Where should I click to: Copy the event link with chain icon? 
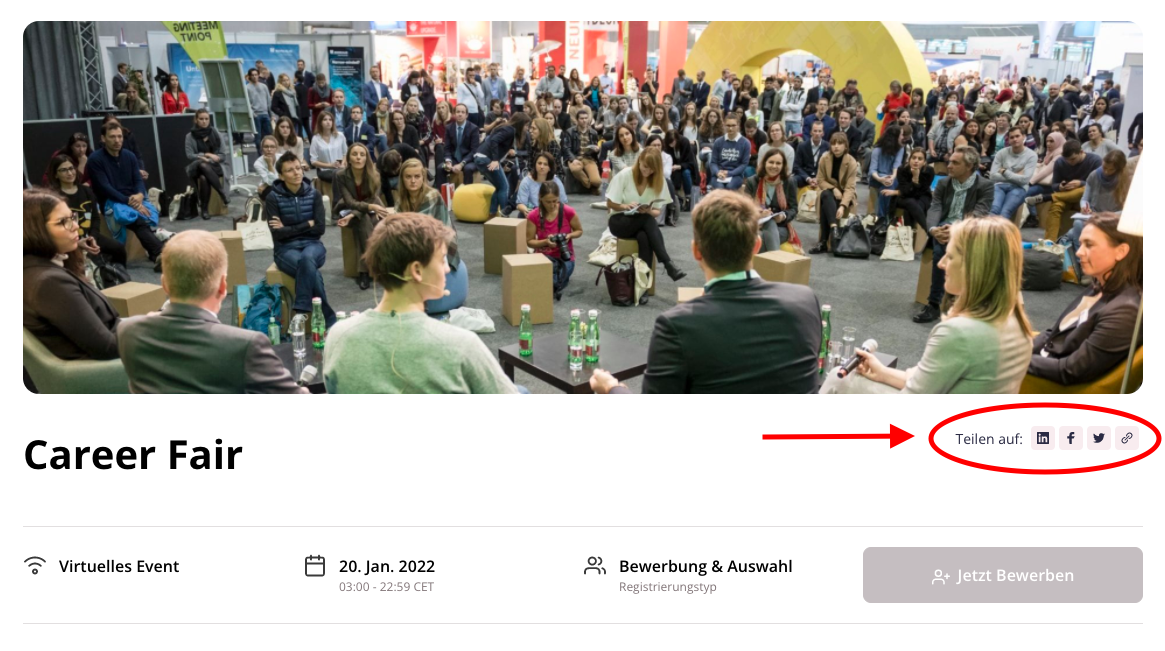[x=1127, y=438]
